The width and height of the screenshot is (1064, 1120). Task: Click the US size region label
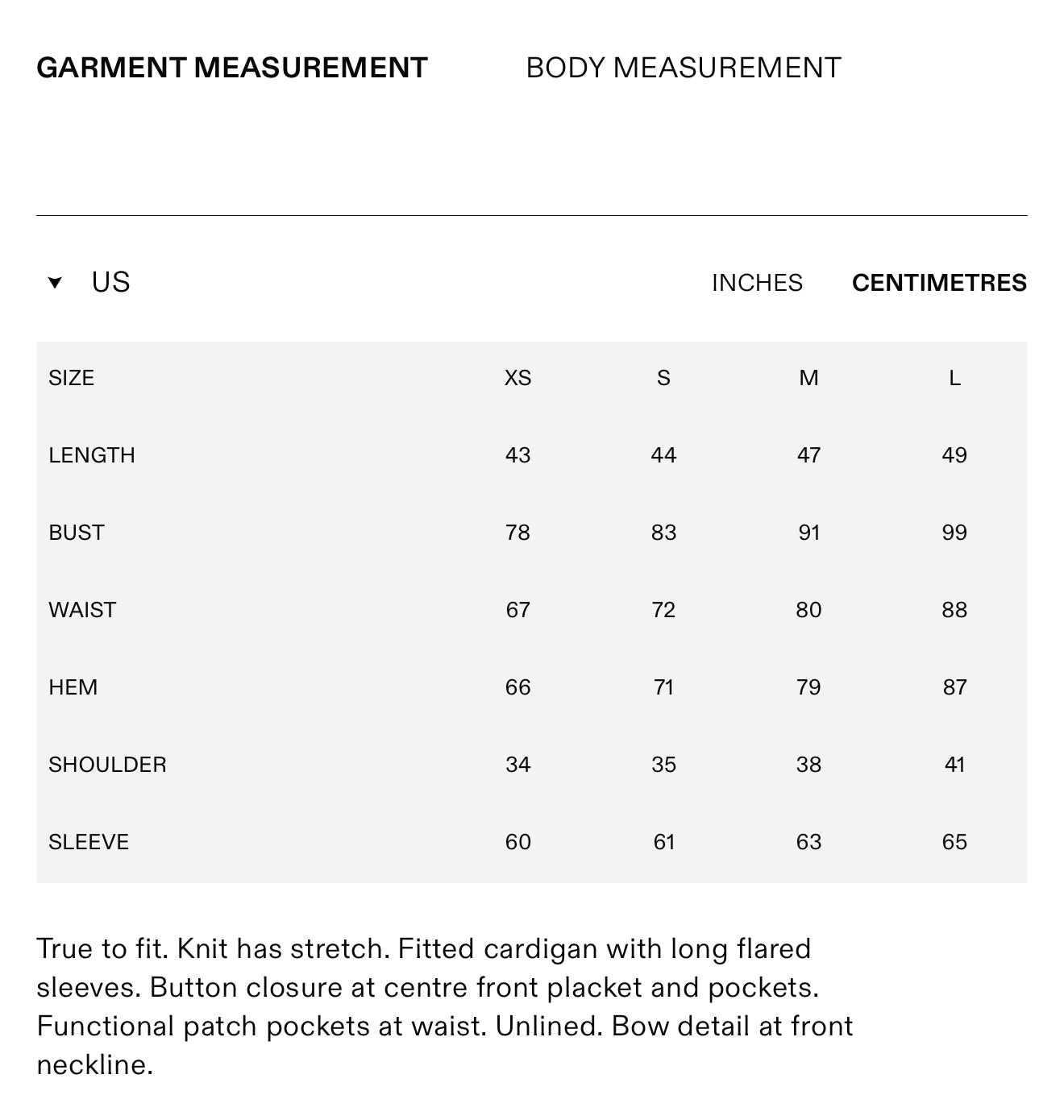(110, 283)
